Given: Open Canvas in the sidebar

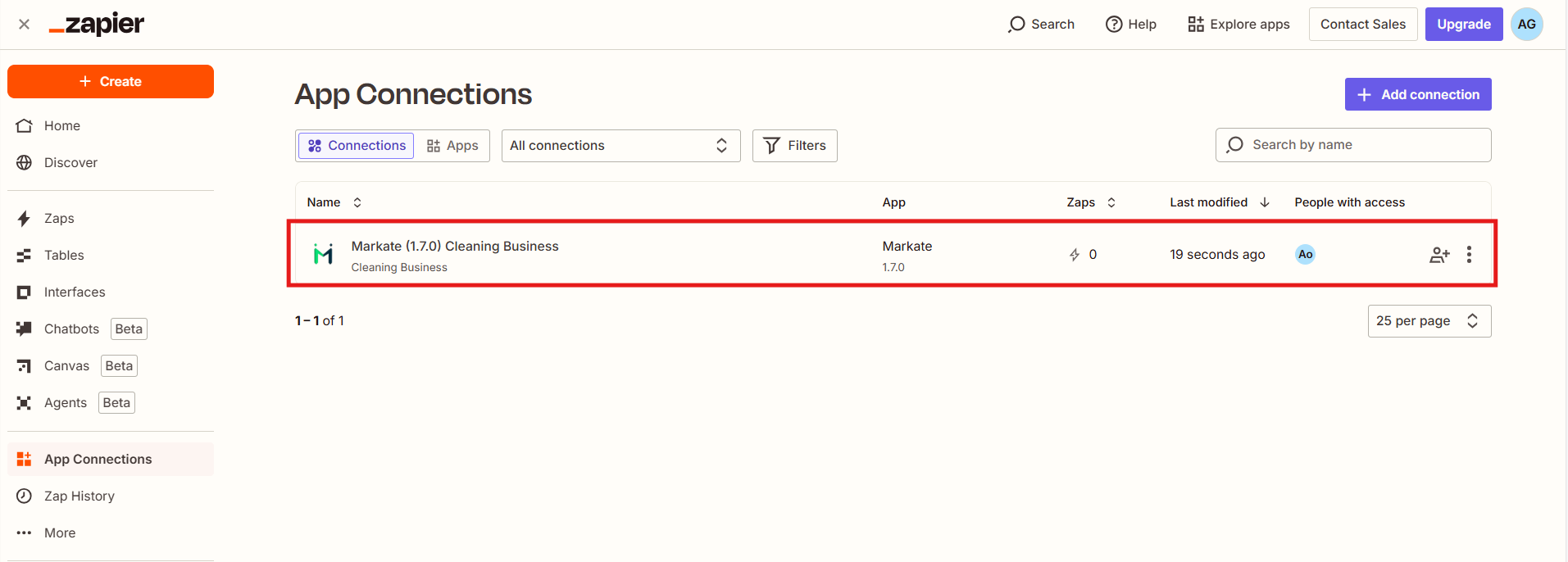Looking at the screenshot, I should [111, 366].
